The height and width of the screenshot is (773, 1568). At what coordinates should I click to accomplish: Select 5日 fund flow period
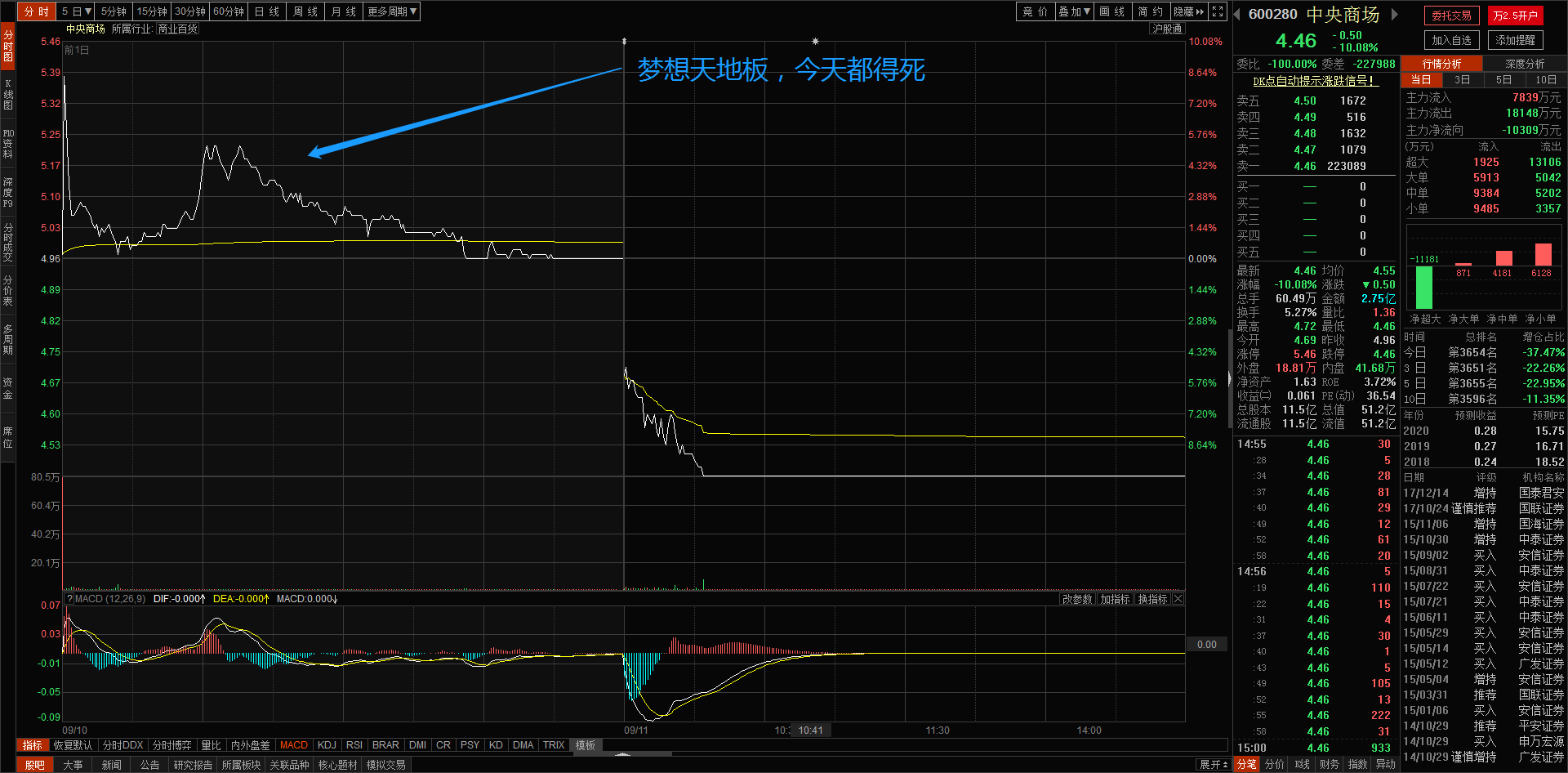1503,79
